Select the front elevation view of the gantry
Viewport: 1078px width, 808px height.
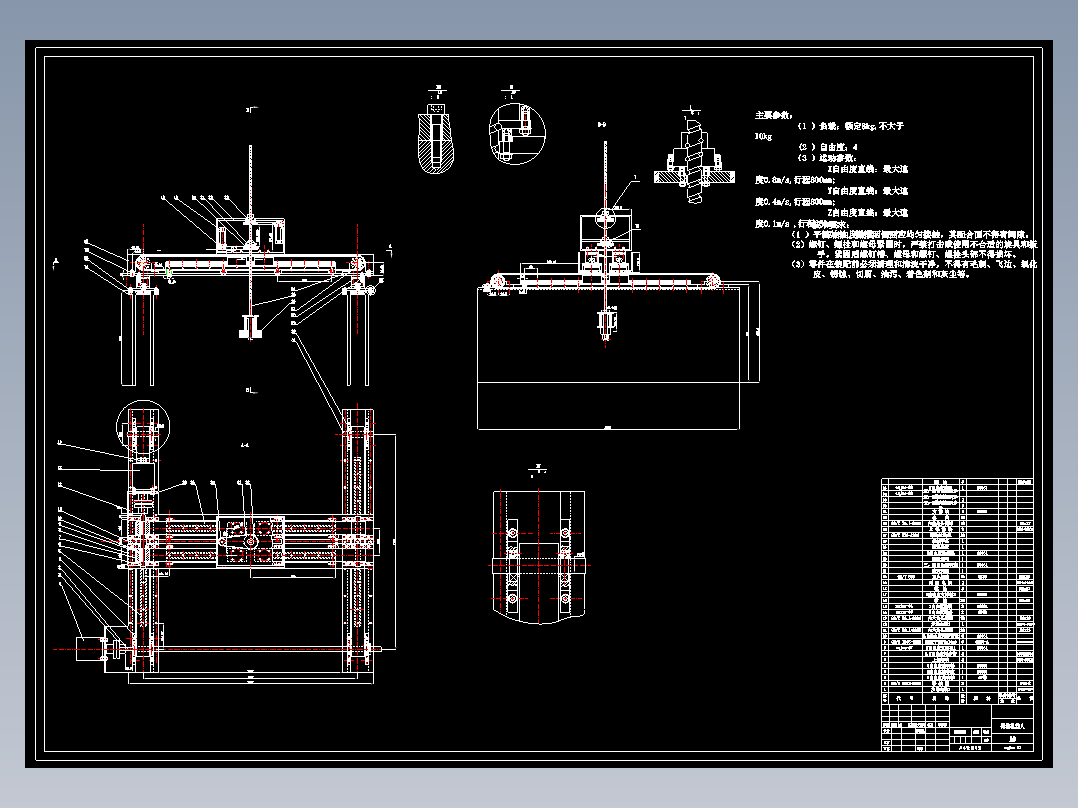251,265
